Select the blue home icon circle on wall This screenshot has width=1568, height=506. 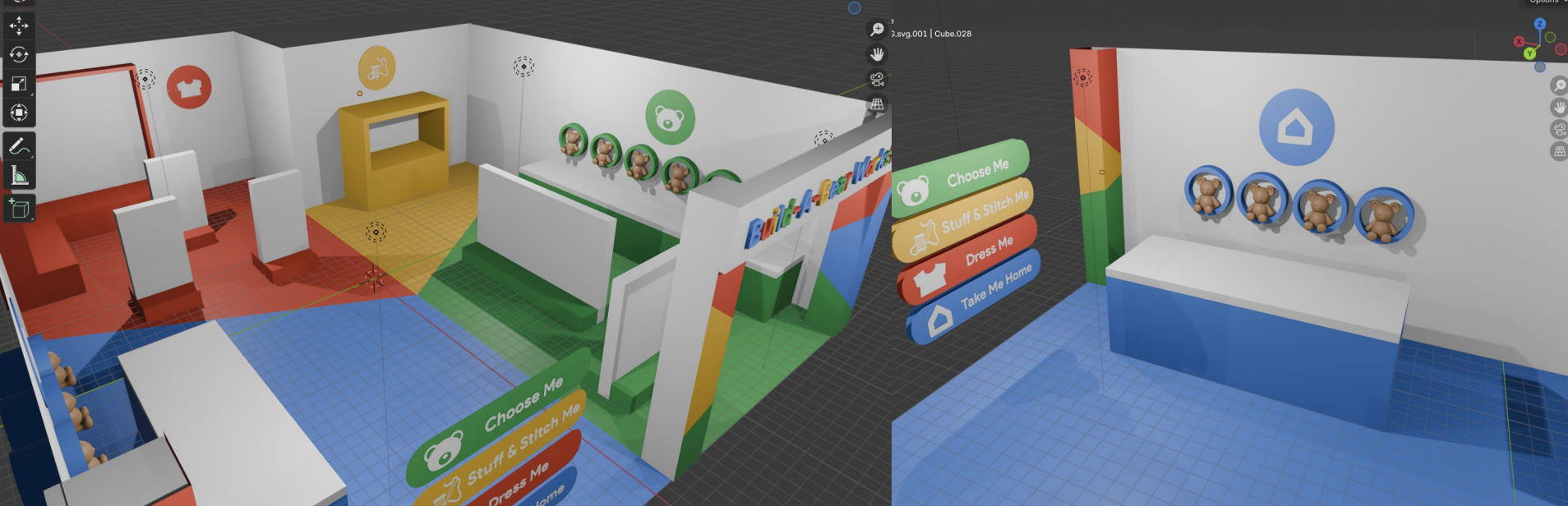(1296, 127)
